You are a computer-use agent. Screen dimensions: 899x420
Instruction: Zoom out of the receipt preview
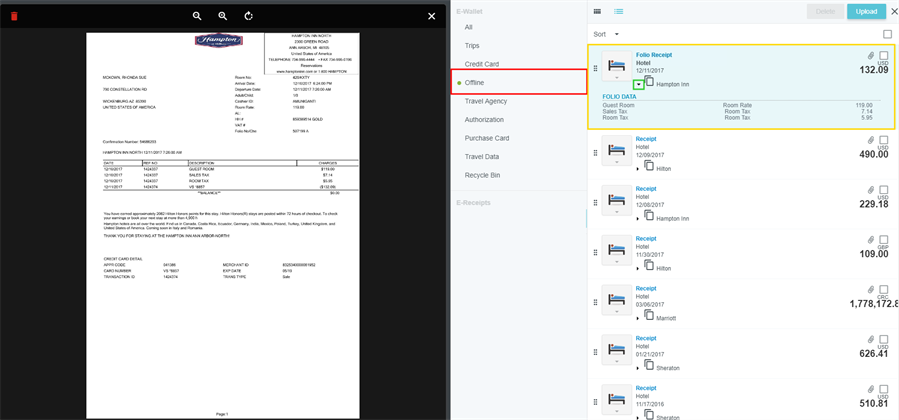[197, 16]
